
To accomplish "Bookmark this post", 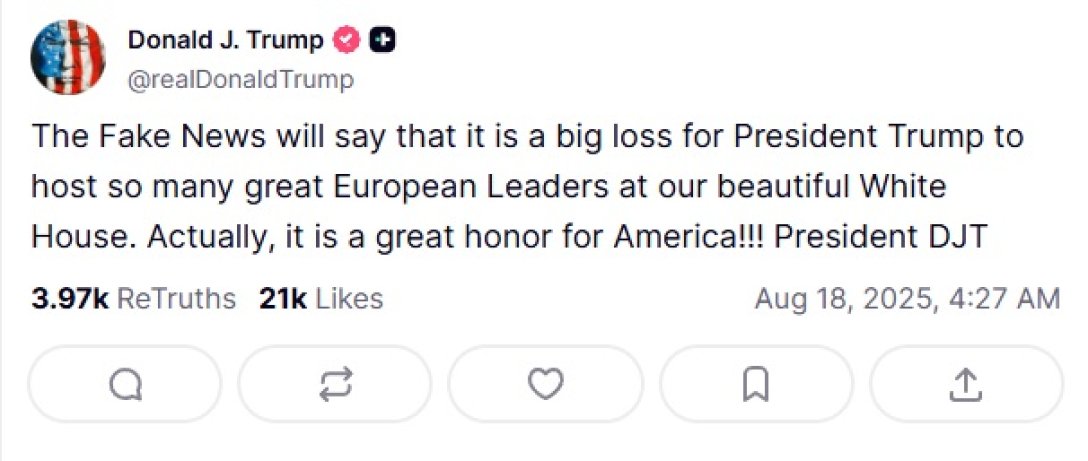I will 756,383.
